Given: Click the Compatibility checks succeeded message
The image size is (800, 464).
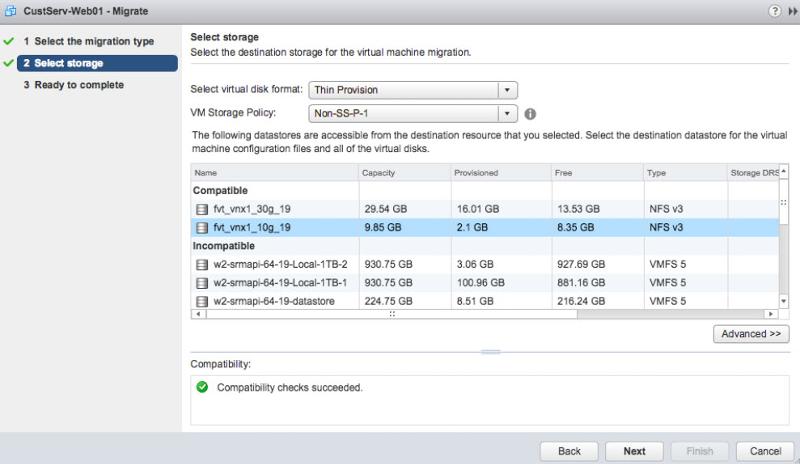Looking at the screenshot, I should point(289,387).
